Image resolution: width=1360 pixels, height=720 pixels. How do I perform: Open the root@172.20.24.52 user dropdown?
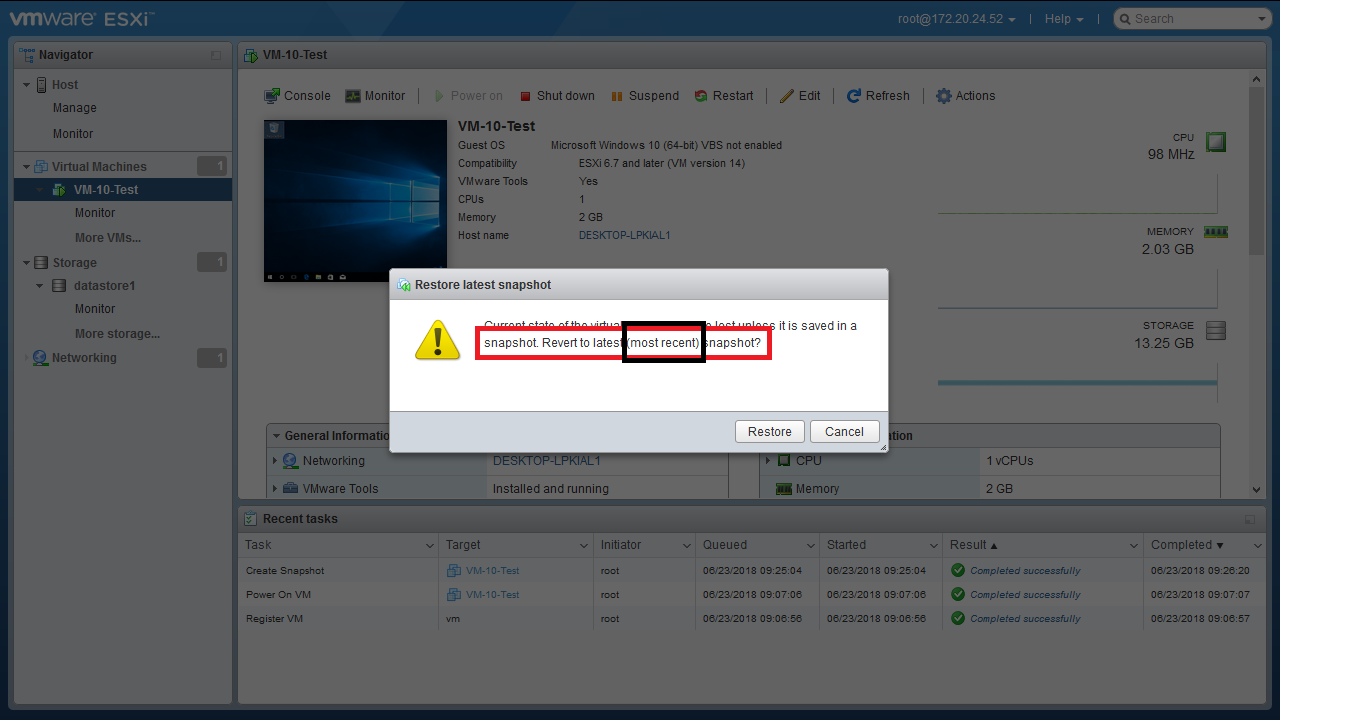pyautogui.click(x=957, y=19)
